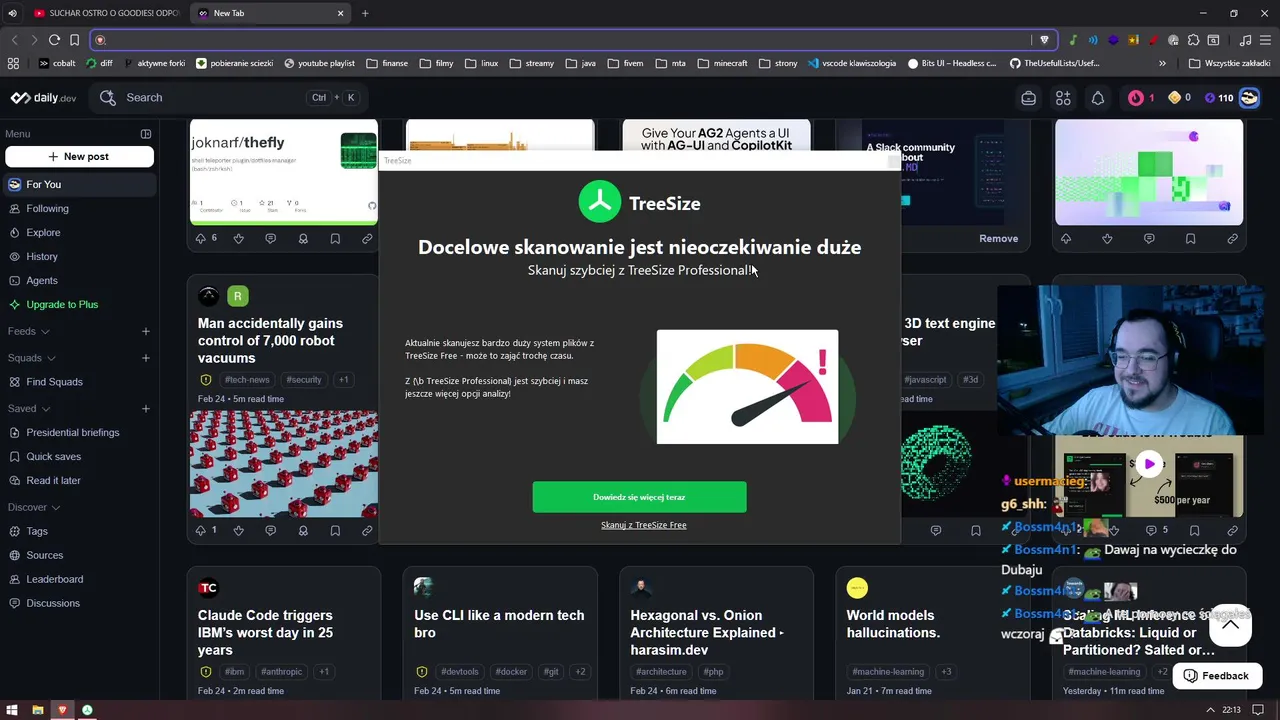
Task: Expand the +3 tags on World models post
Action: 946,672
